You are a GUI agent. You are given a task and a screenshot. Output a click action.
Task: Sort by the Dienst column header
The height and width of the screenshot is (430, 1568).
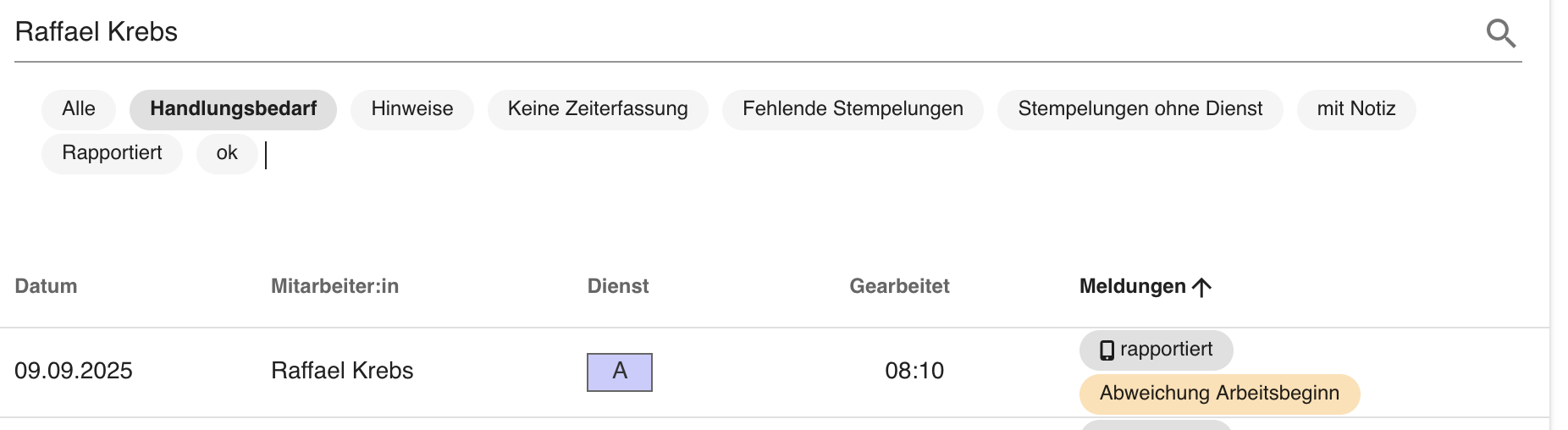point(618,286)
